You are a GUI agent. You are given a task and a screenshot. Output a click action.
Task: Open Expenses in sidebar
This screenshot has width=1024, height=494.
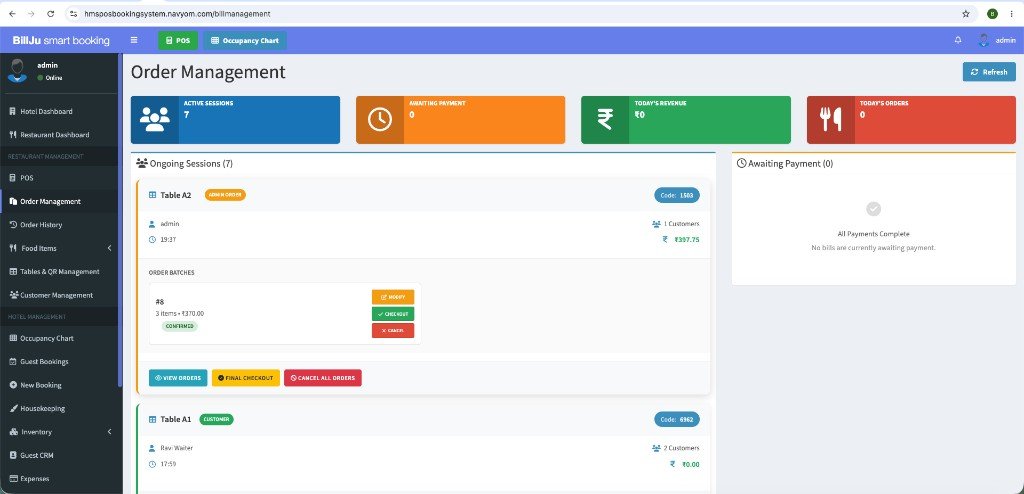tap(59, 479)
